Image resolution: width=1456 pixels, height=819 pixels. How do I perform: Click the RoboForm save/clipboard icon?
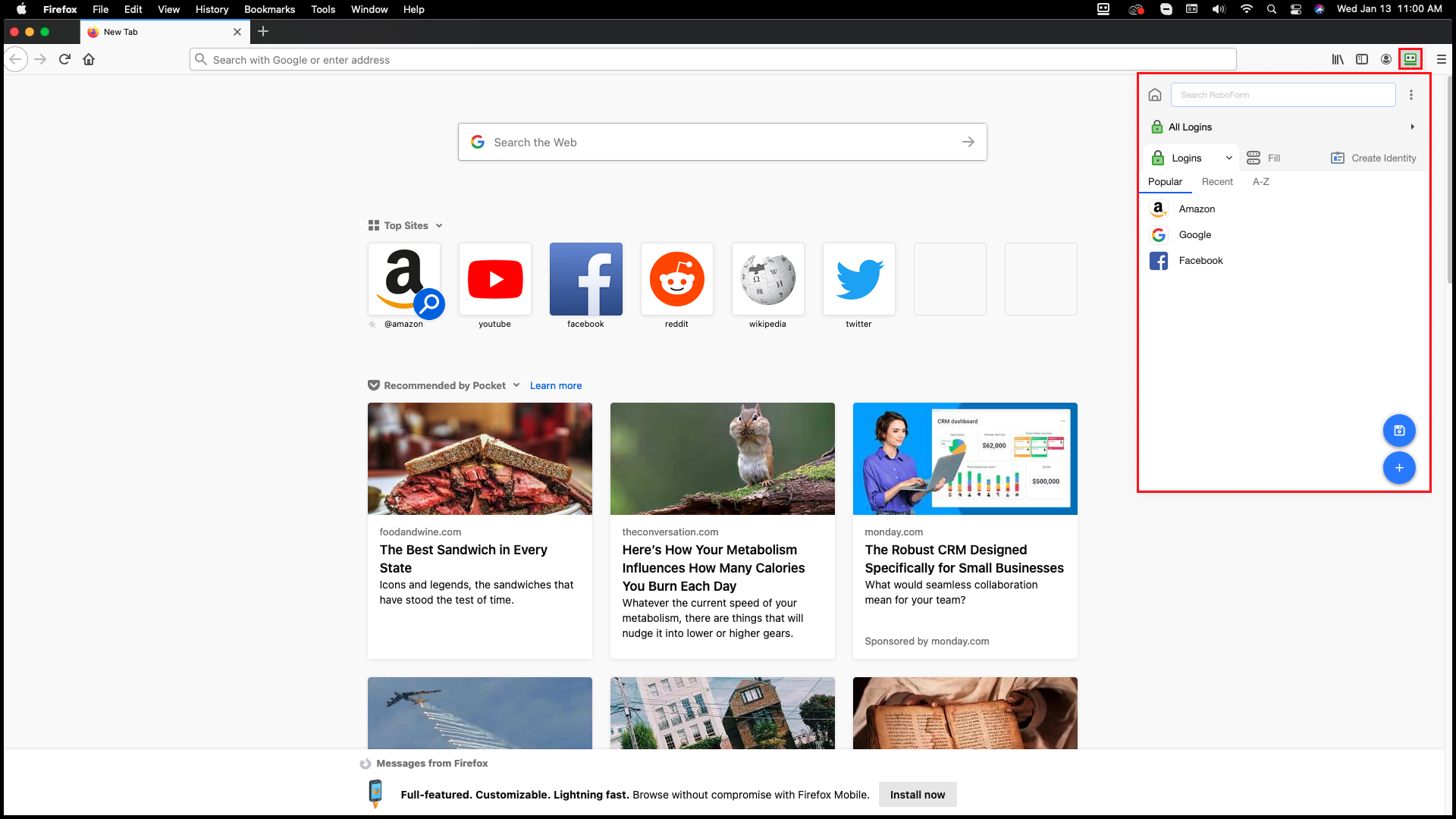tap(1399, 430)
